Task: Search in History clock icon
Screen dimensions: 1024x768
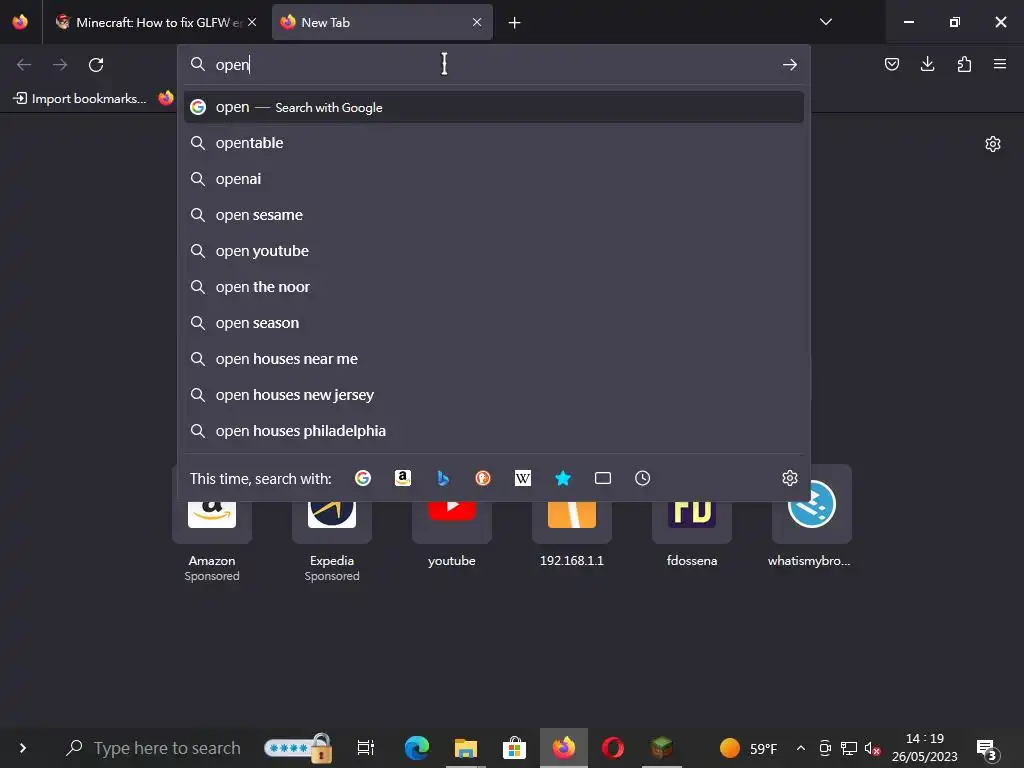Action: [x=643, y=478]
